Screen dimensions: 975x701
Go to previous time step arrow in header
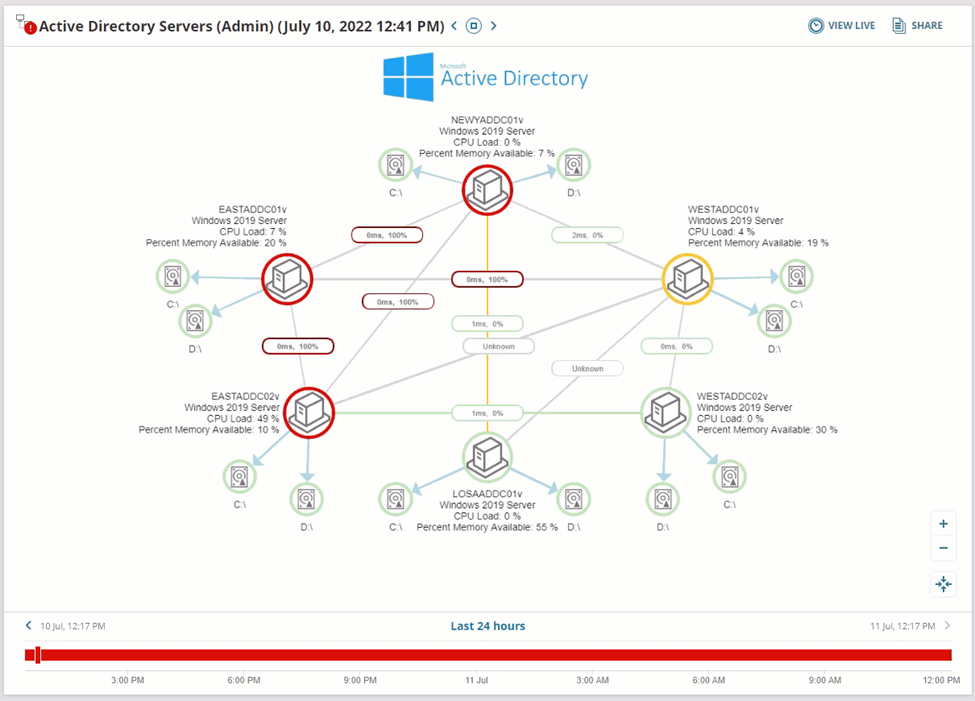pos(454,26)
